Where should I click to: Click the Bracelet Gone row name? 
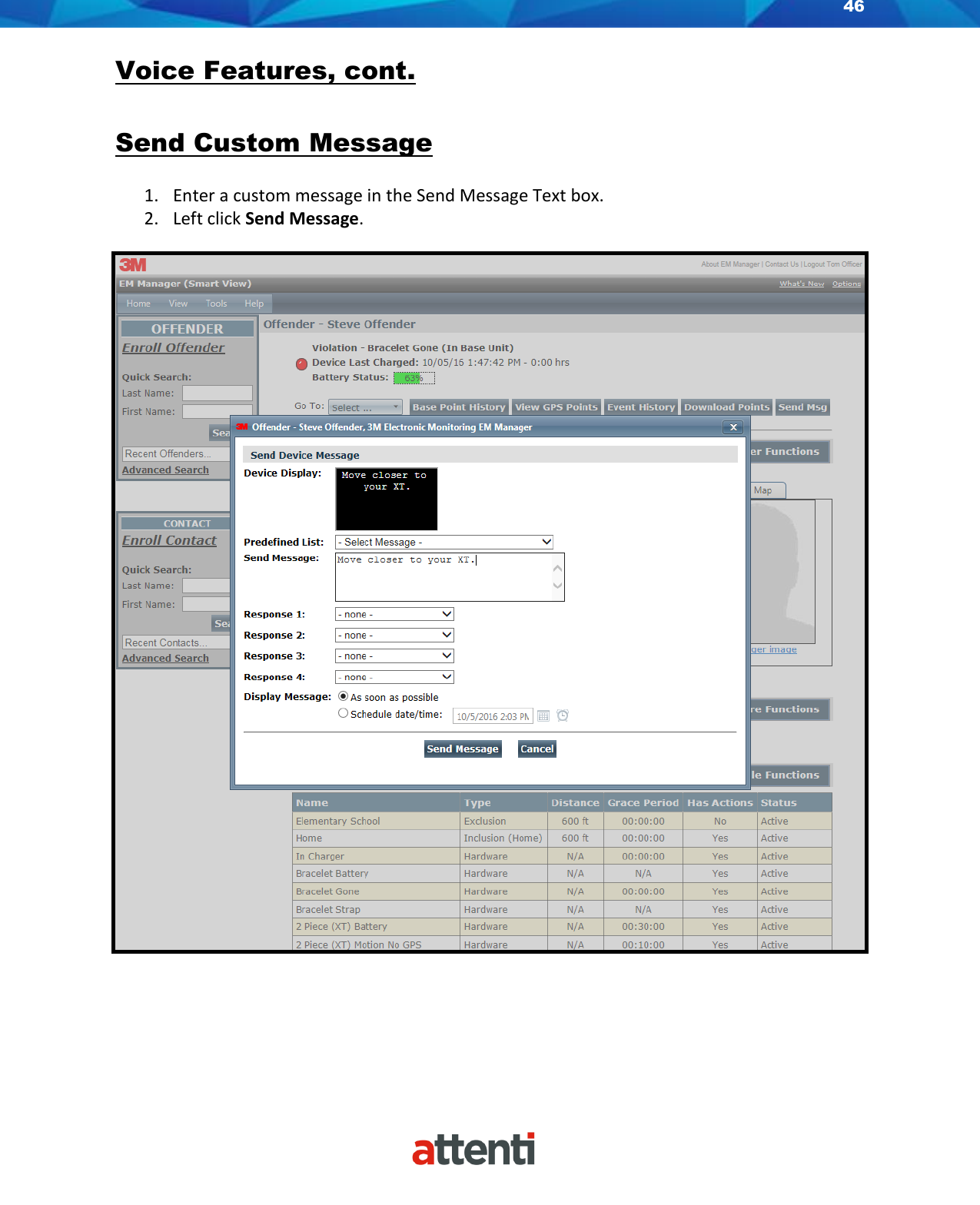coord(327,891)
